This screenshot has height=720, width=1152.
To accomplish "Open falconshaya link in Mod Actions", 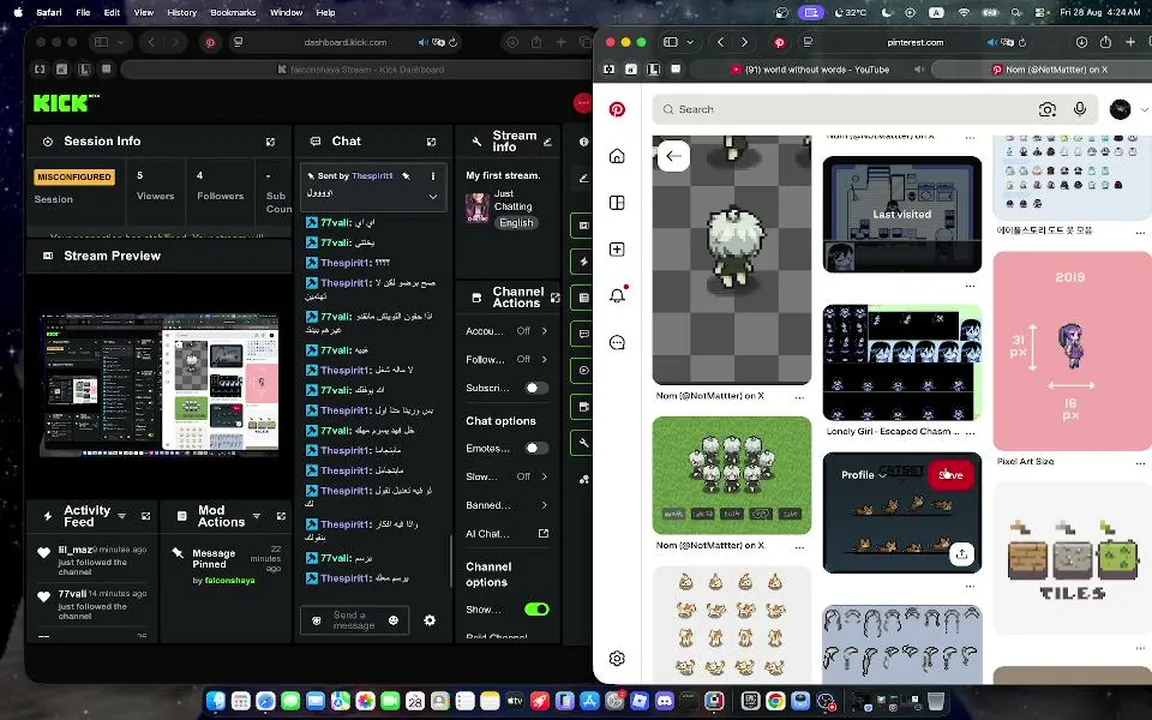I will (229, 580).
